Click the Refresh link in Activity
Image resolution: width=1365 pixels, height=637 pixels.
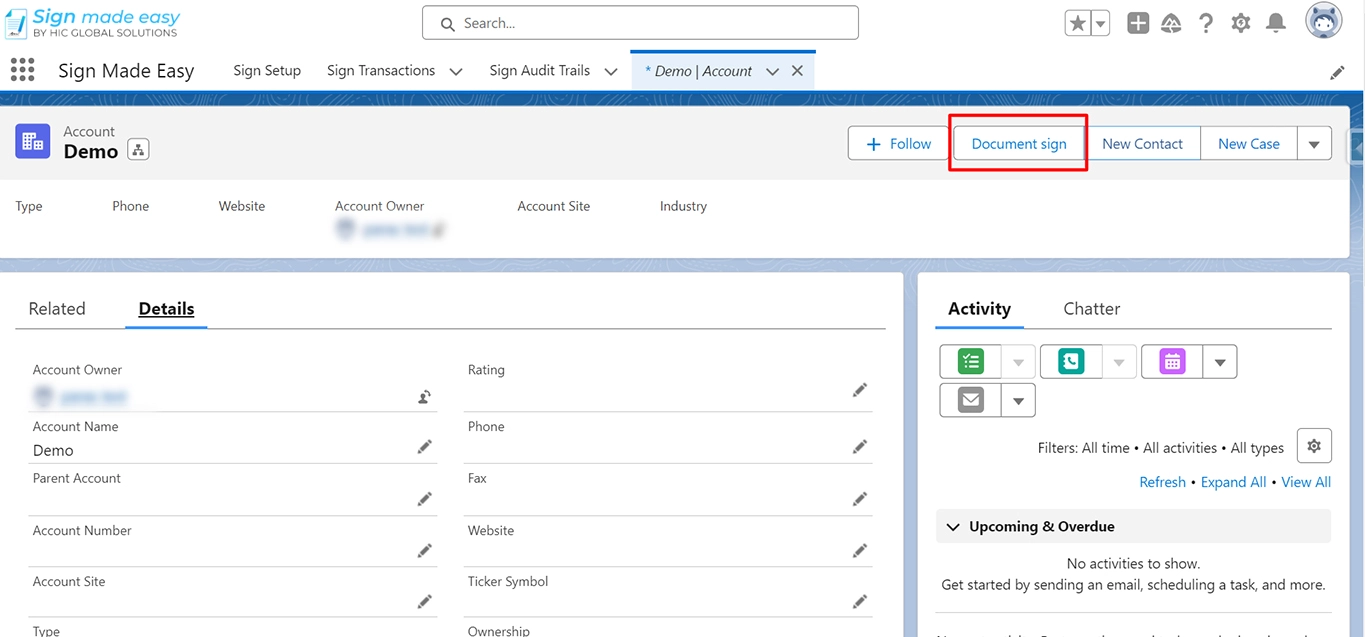tap(1162, 482)
